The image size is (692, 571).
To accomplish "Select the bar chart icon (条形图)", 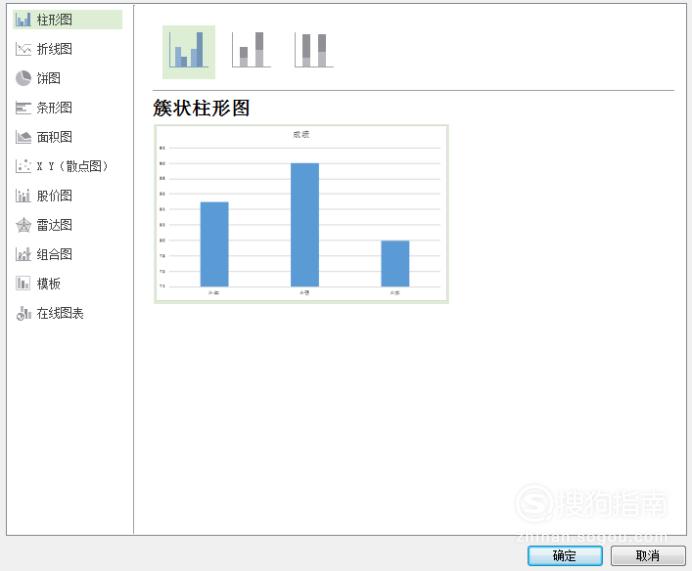I will [x=23, y=108].
